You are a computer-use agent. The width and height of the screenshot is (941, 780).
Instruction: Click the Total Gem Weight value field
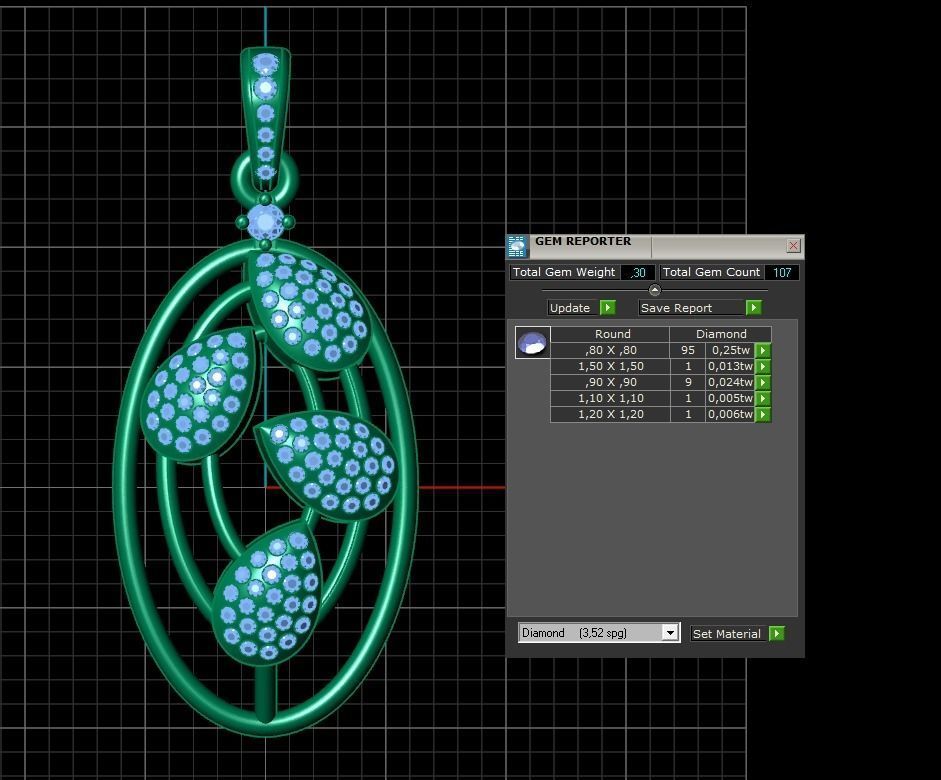click(x=637, y=272)
